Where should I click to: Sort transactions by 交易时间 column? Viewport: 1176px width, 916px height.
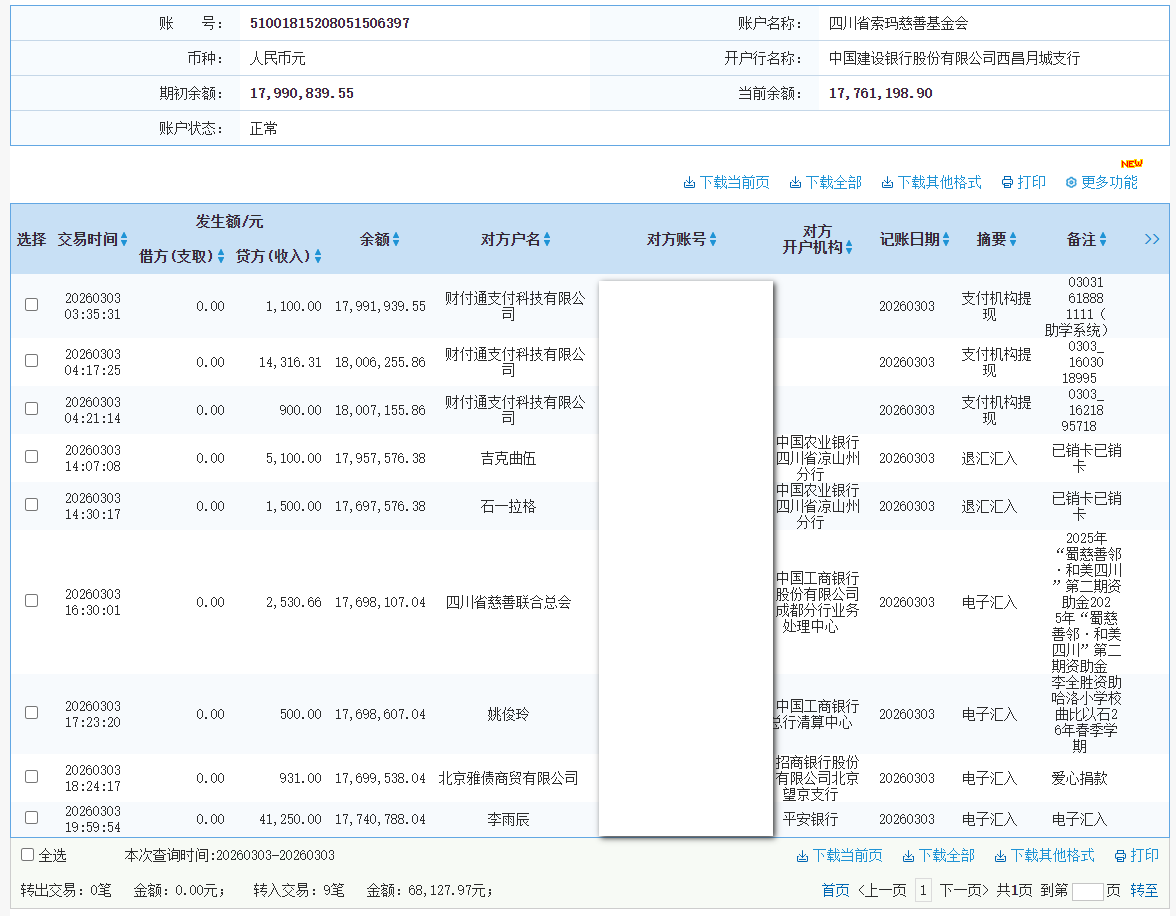click(125, 239)
